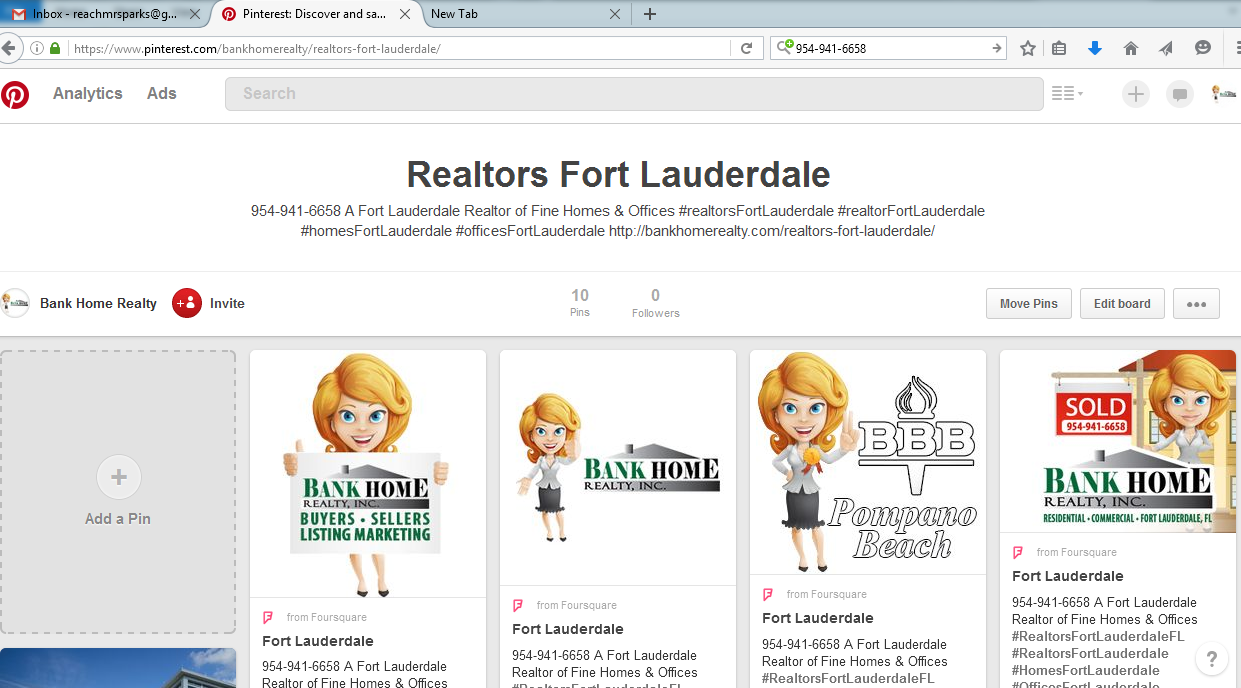Click the Pinterest logo home icon
1241x688 pixels.
click(15, 94)
